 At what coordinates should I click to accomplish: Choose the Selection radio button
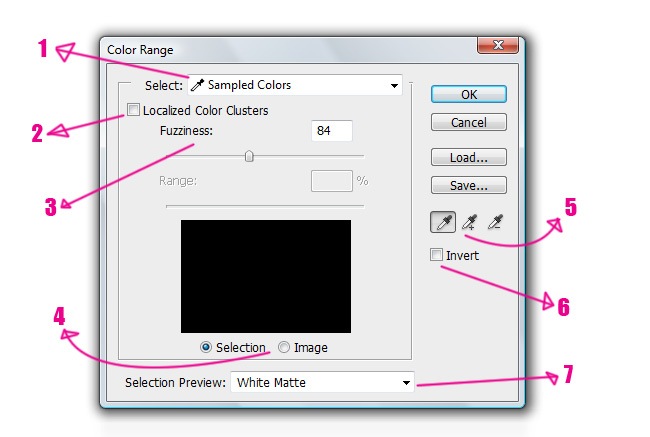click(206, 347)
